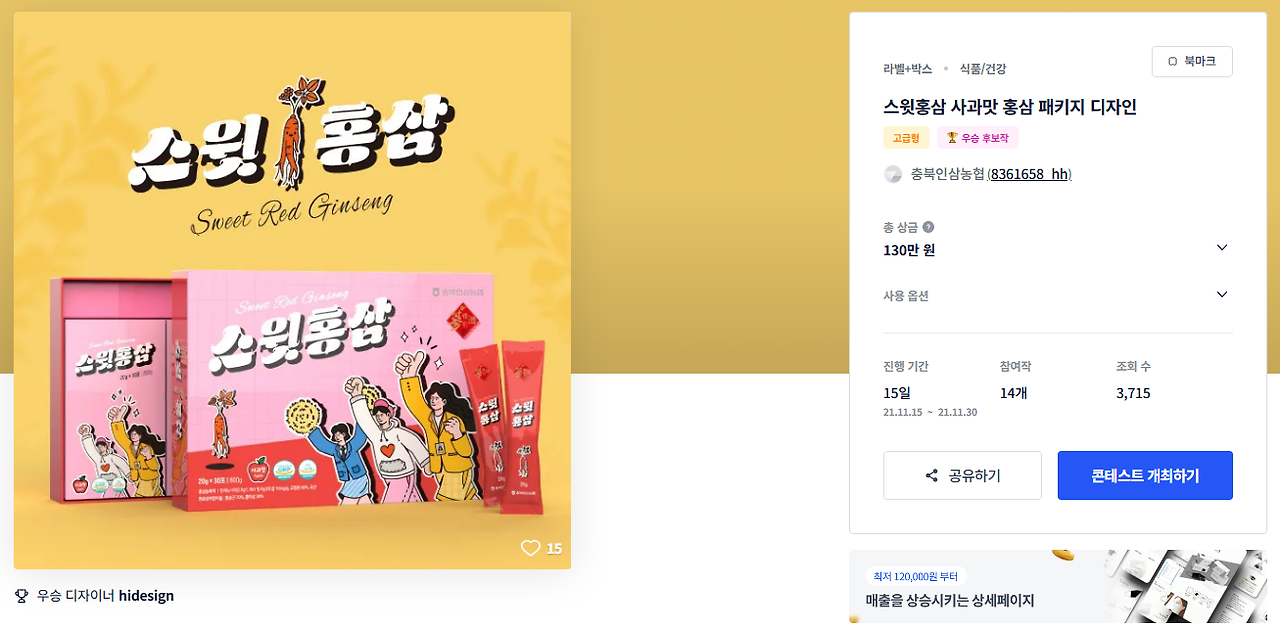Click the 우승 후보작 badge label
The height and width of the screenshot is (630, 1280).
[985, 138]
